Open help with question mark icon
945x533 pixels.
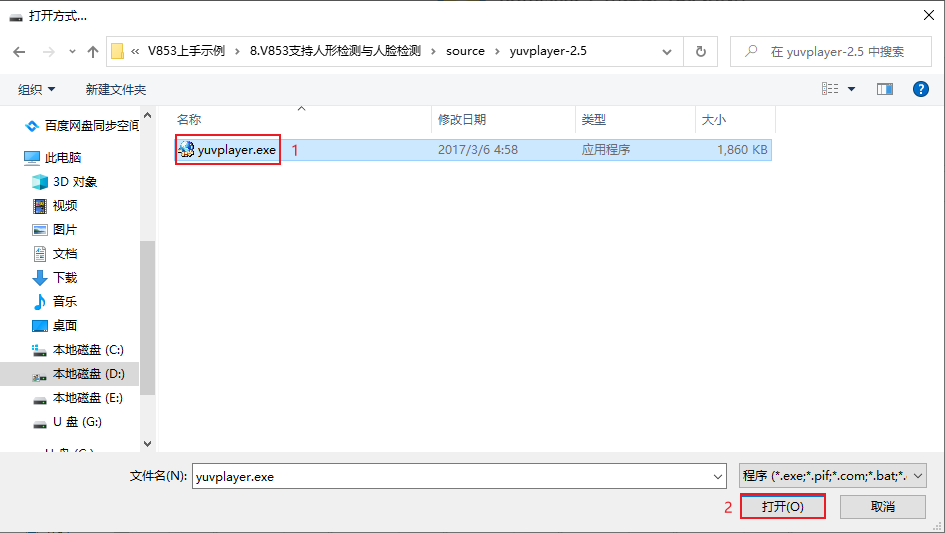[x=920, y=89]
